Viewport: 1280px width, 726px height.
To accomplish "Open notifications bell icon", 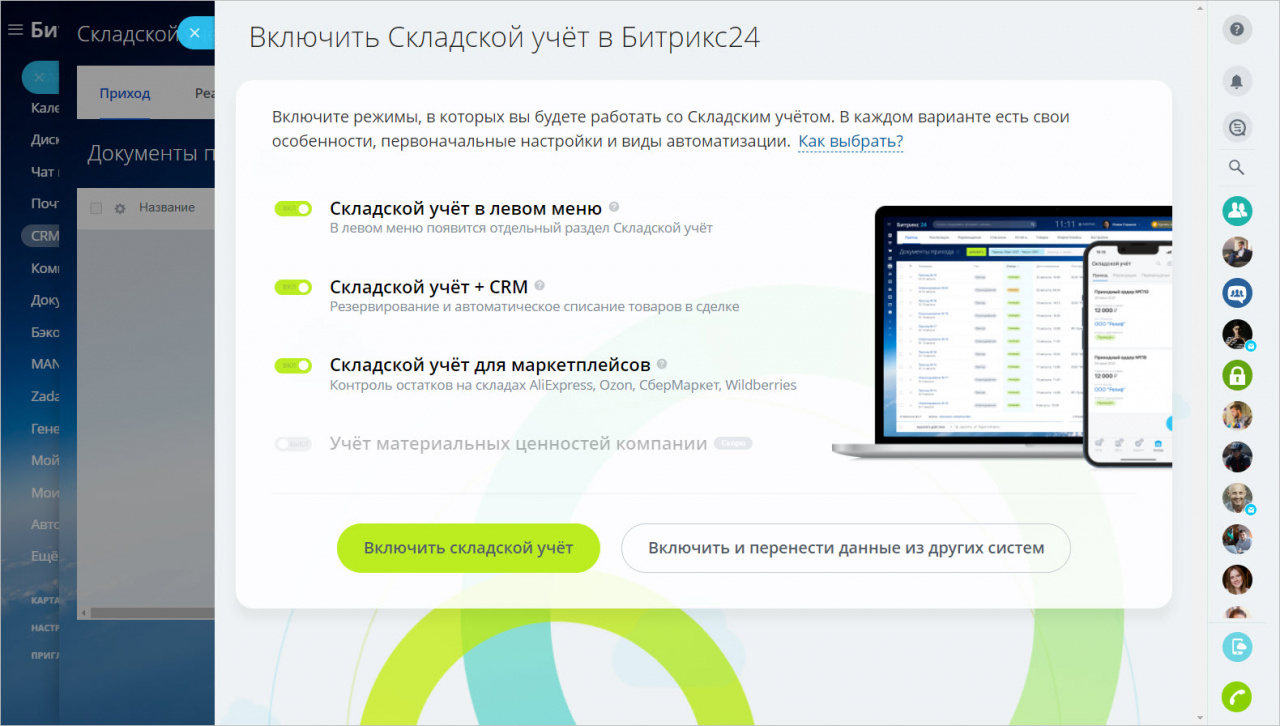I will click(1237, 82).
